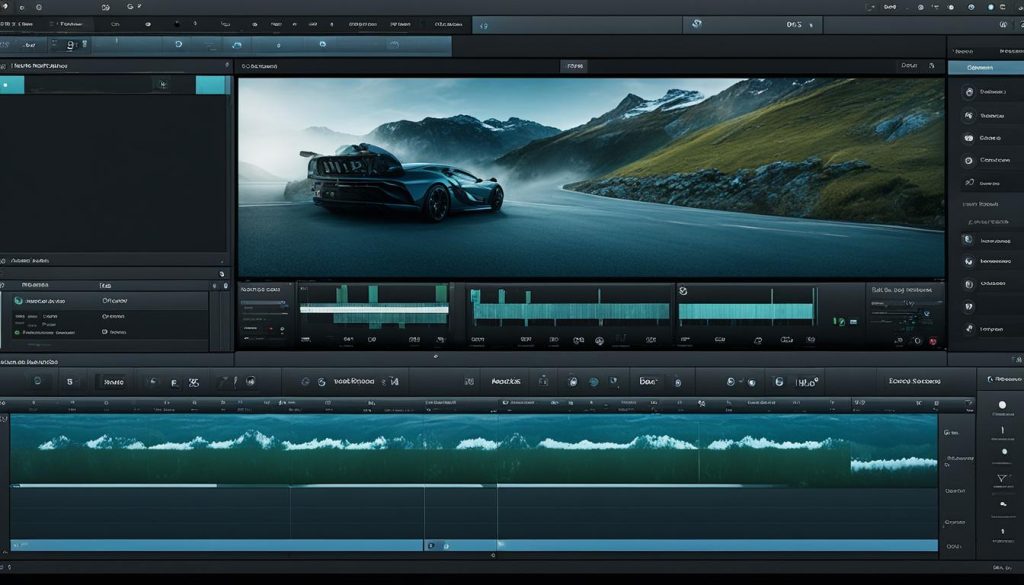Viewport: 1024px width, 585px height.
Task: Toggle the small teal square beside the green indicator
Action: coord(854,322)
